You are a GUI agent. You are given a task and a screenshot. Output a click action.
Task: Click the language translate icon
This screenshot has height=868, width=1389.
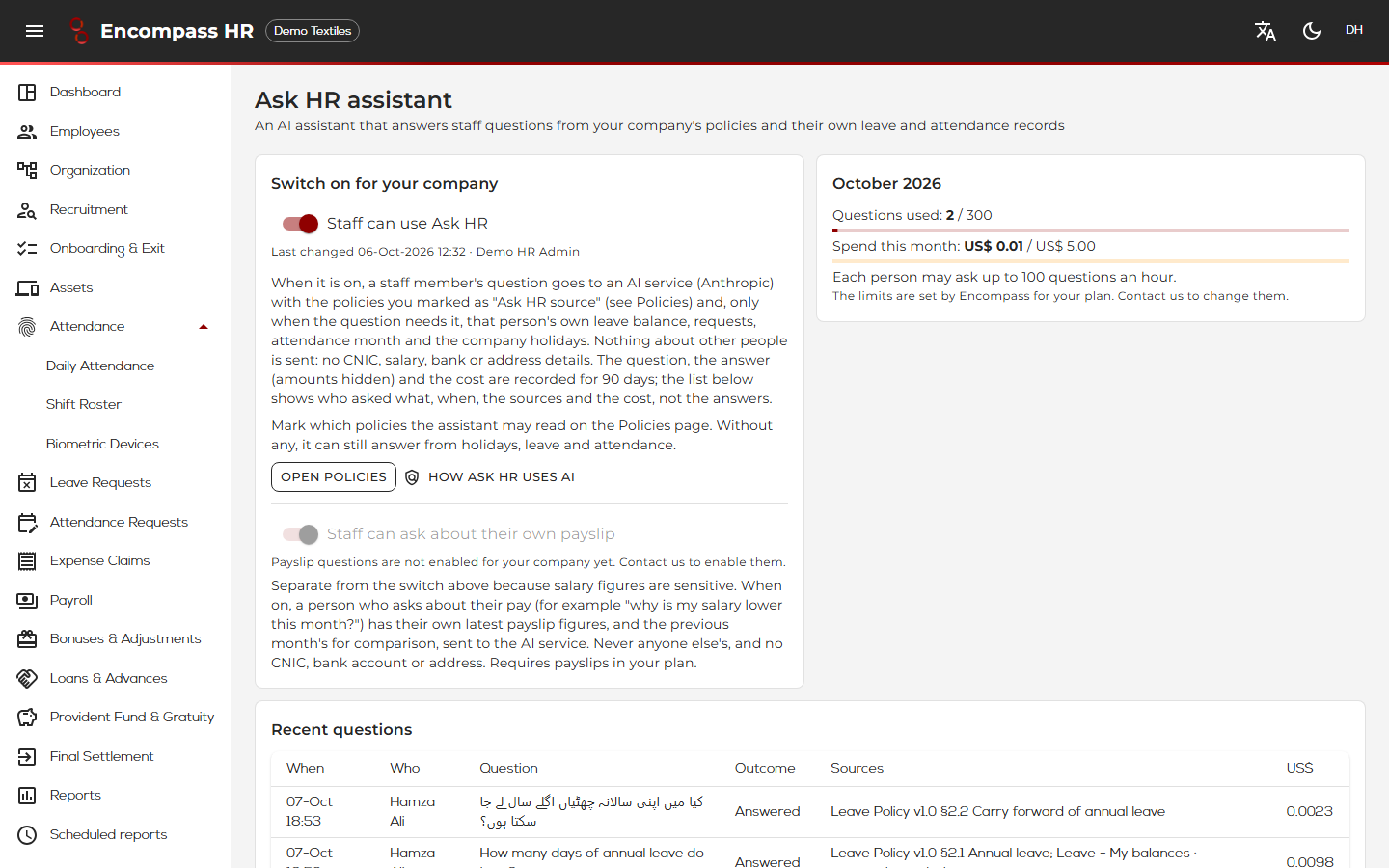1266,31
